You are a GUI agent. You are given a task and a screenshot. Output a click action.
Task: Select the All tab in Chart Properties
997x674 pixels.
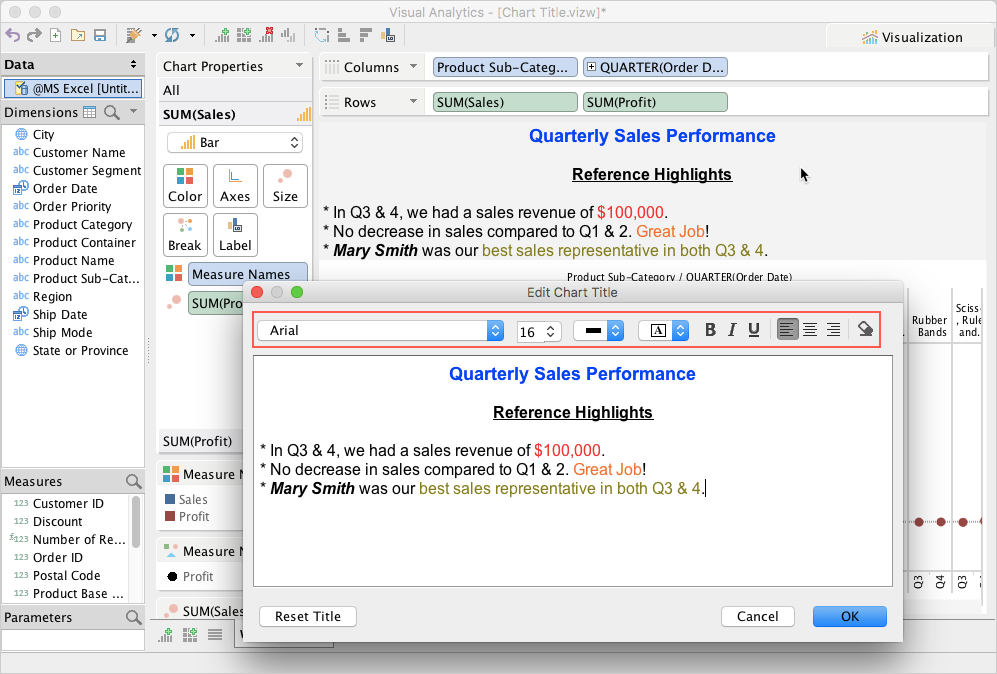[235, 90]
